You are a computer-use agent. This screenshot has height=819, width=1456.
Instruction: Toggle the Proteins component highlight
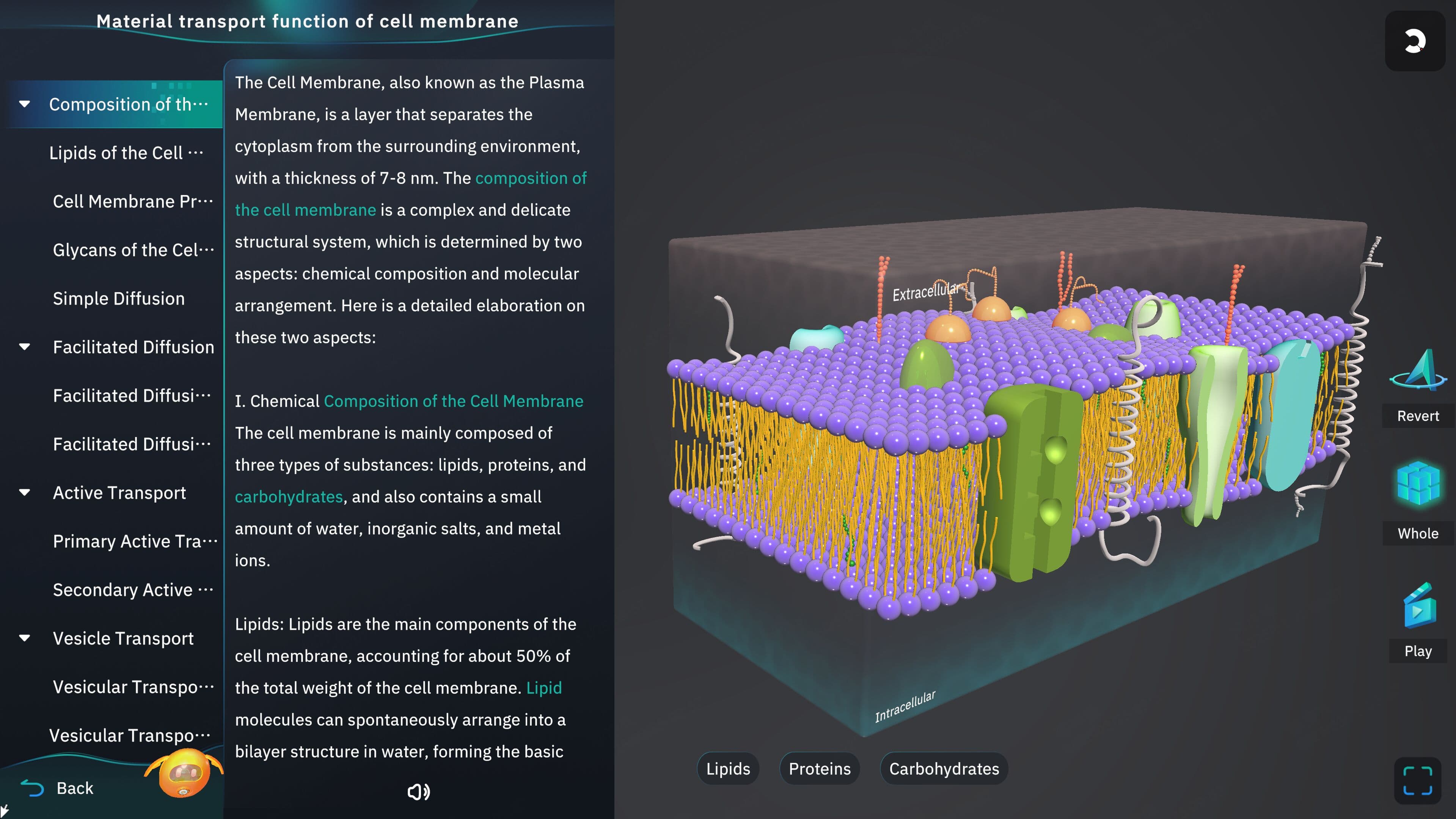pyautogui.click(x=819, y=769)
